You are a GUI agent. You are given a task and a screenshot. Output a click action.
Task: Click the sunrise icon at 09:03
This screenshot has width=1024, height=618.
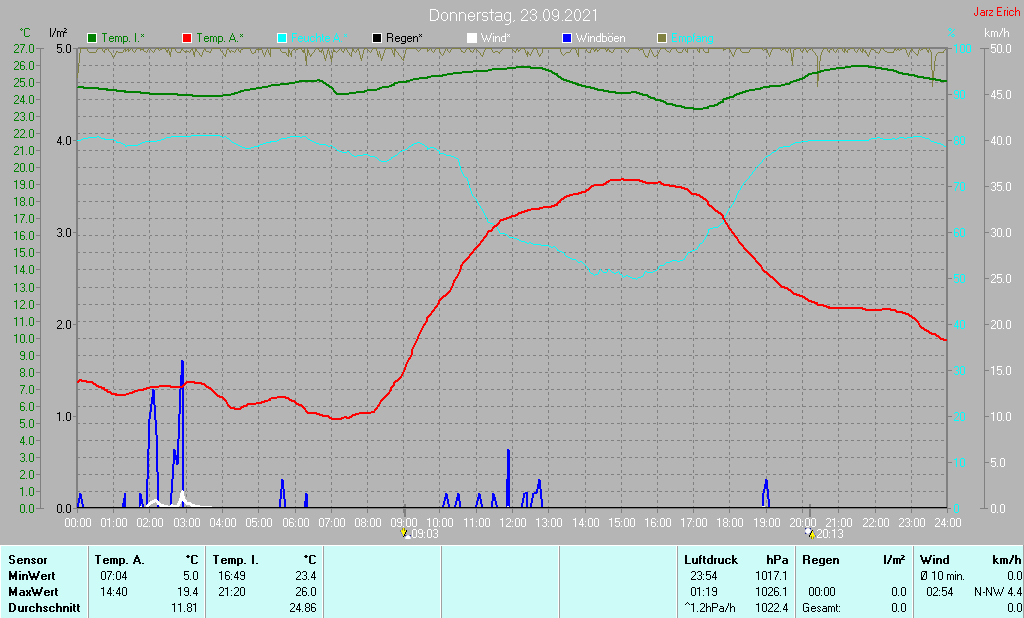(404, 533)
